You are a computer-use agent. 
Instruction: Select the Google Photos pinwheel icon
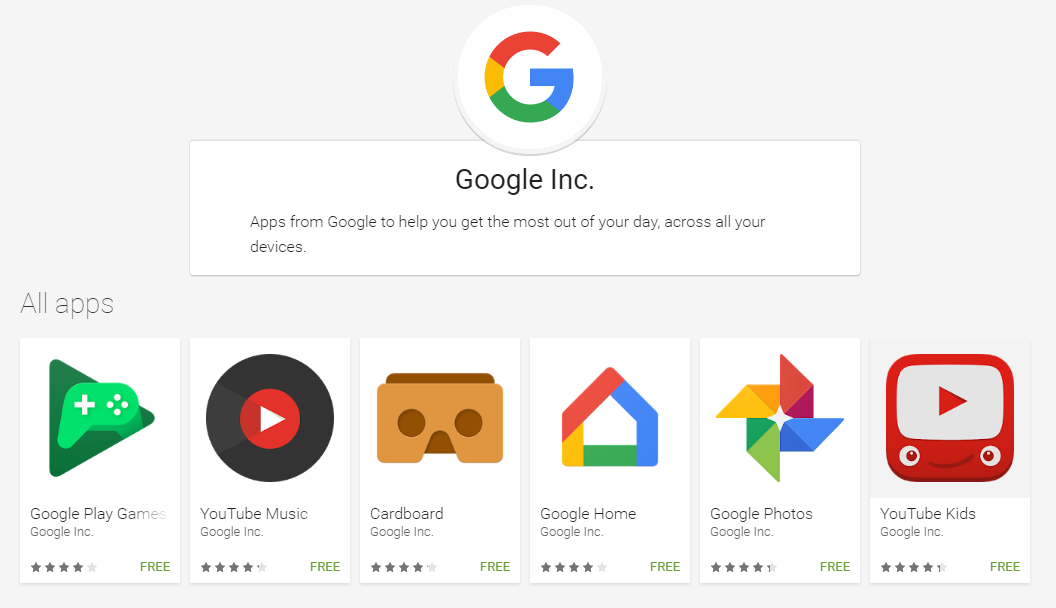click(780, 418)
